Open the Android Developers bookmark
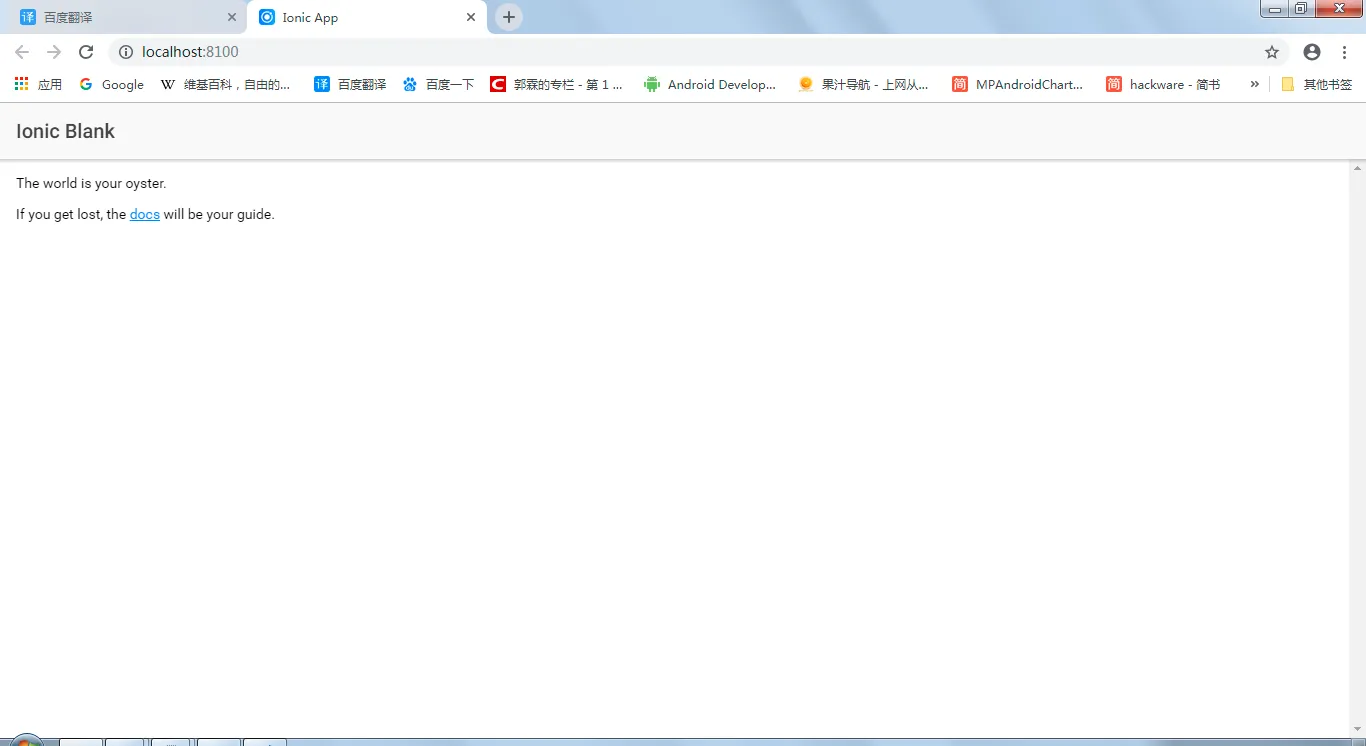Viewport: 1366px width, 746px height. (x=710, y=85)
